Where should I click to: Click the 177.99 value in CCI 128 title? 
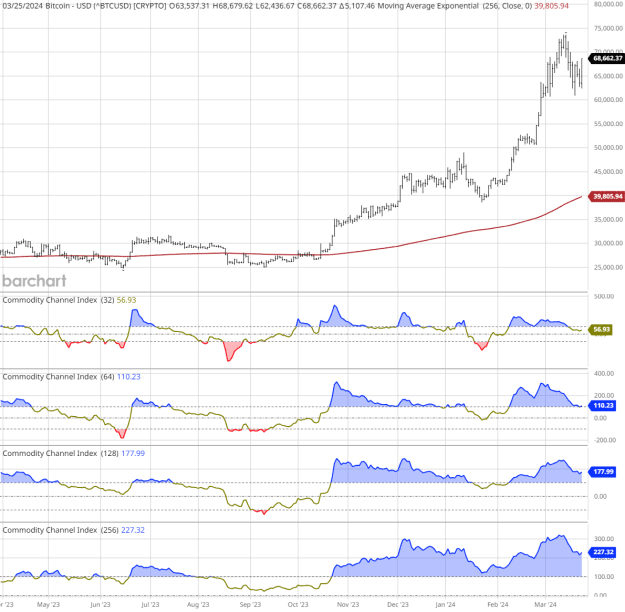pyautogui.click(x=133, y=453)
